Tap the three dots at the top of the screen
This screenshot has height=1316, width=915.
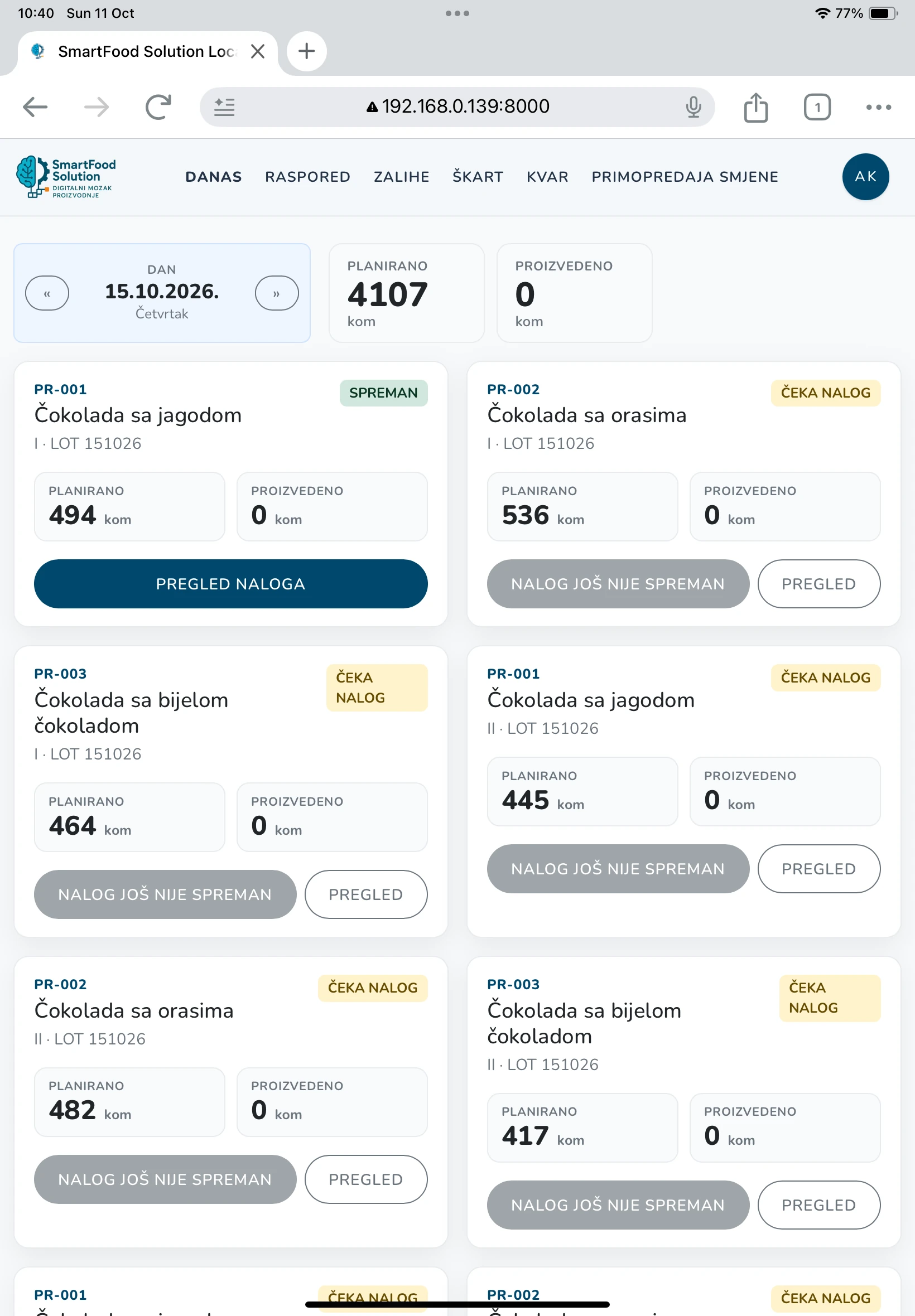pos(458,13)
